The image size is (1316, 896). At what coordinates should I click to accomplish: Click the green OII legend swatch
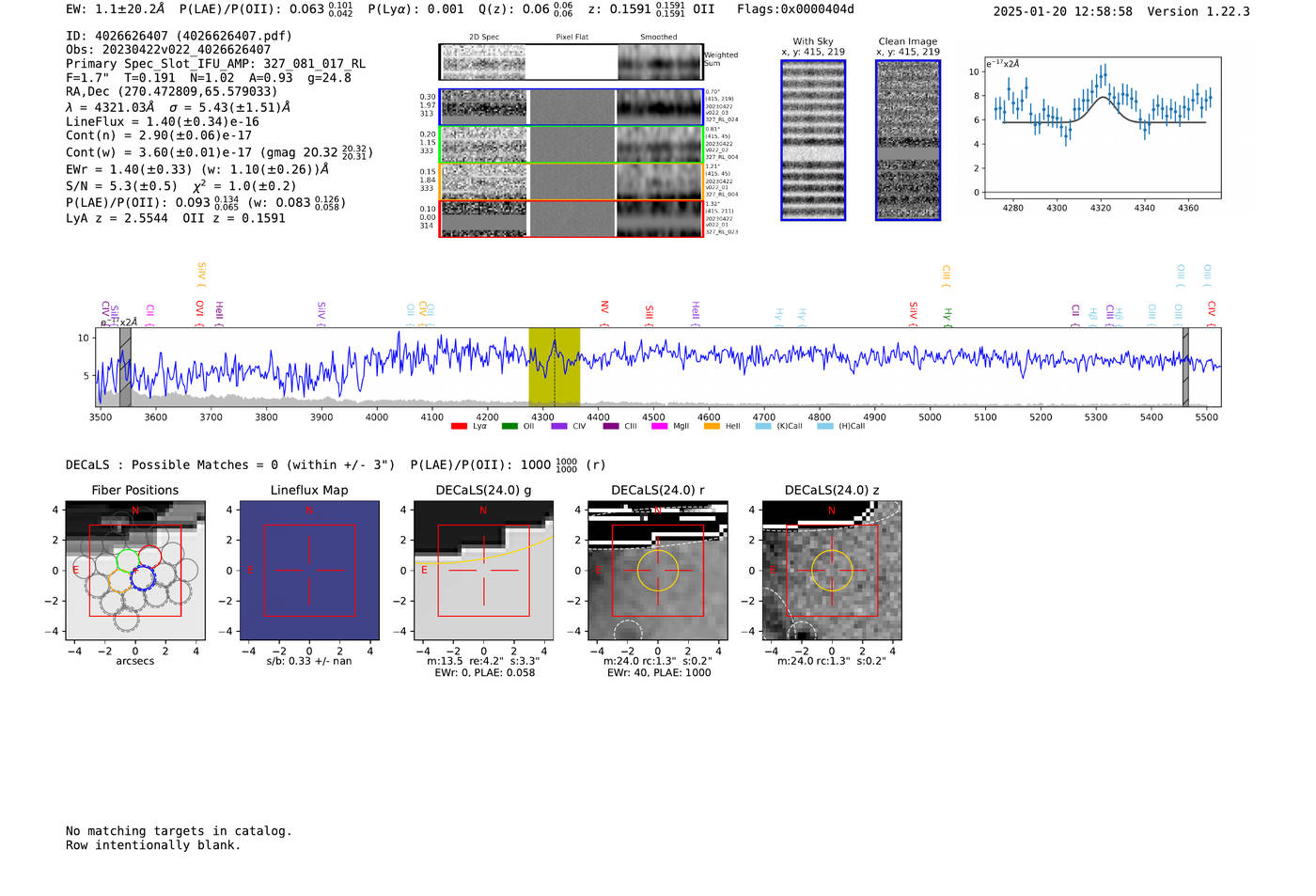509,426
